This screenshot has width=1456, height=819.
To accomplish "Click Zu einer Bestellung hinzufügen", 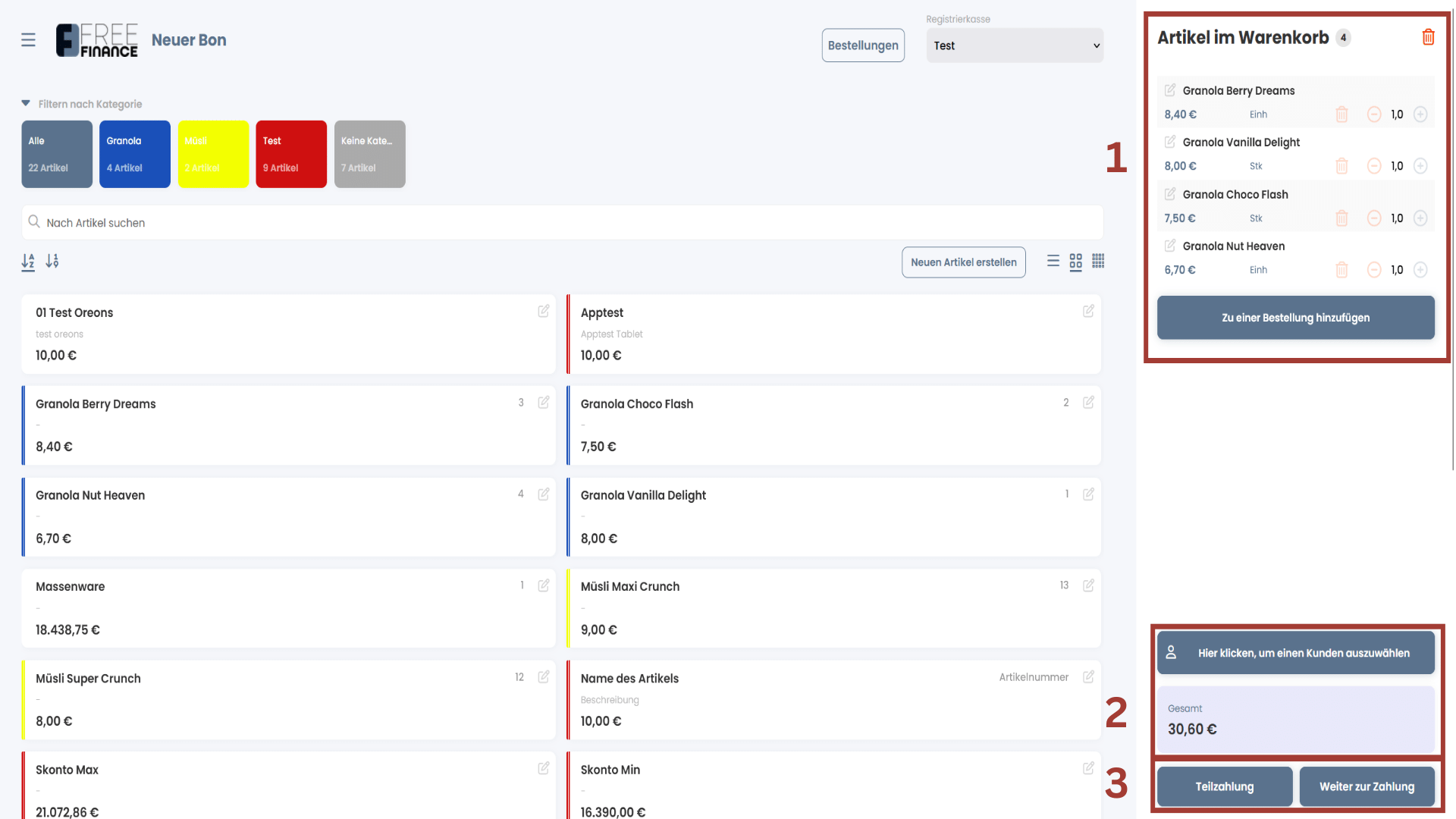I will point(1295,318).
